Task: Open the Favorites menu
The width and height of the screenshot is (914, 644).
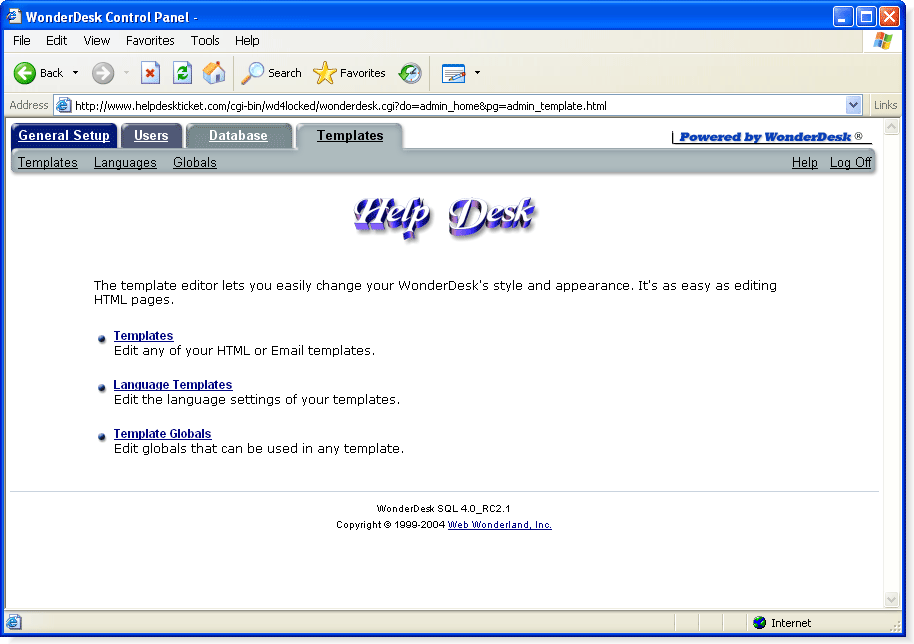Action: tap(150, 41)
